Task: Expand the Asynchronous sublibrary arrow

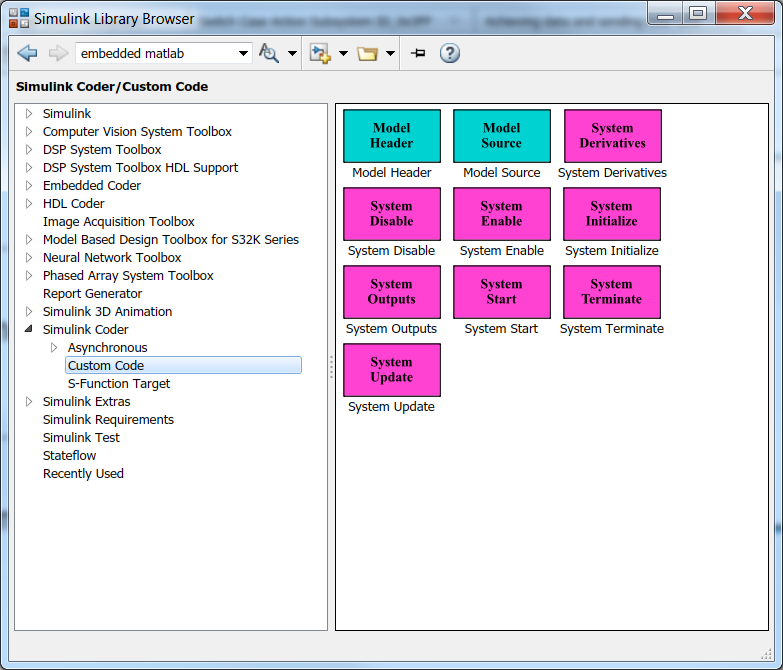Action: (x=54, y=347)
